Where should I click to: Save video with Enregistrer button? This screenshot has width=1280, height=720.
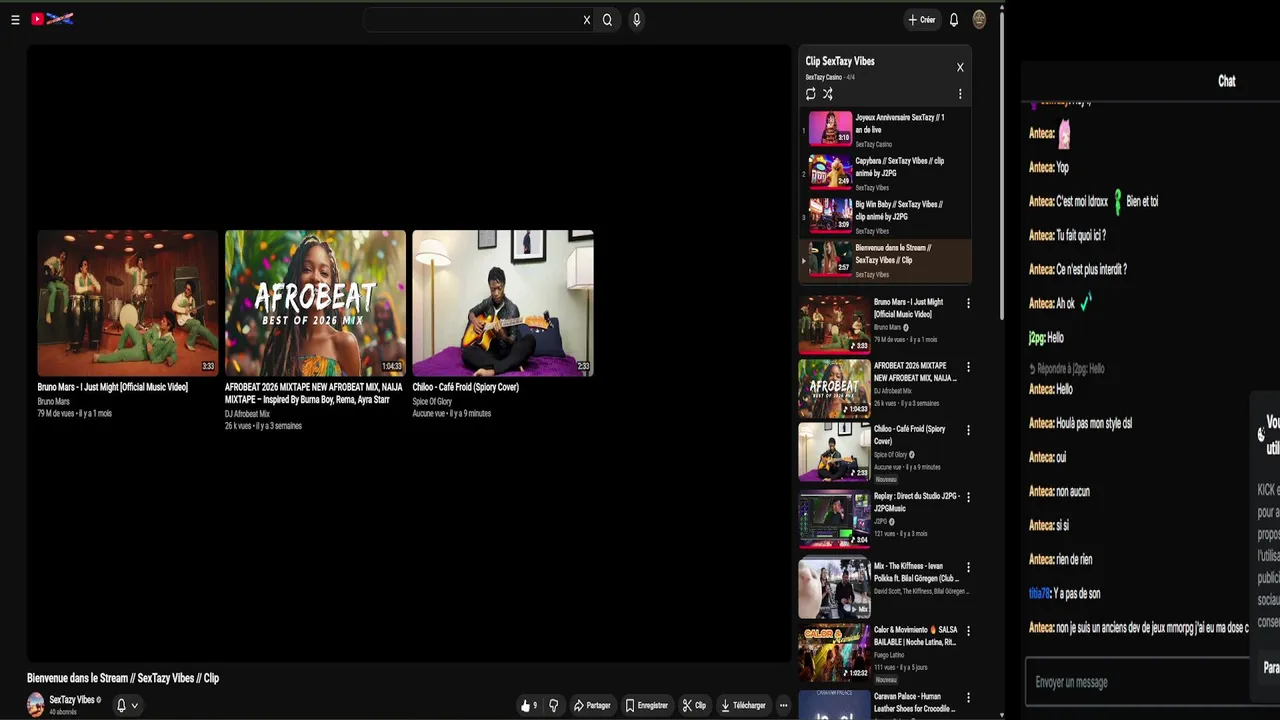[646, 705]
